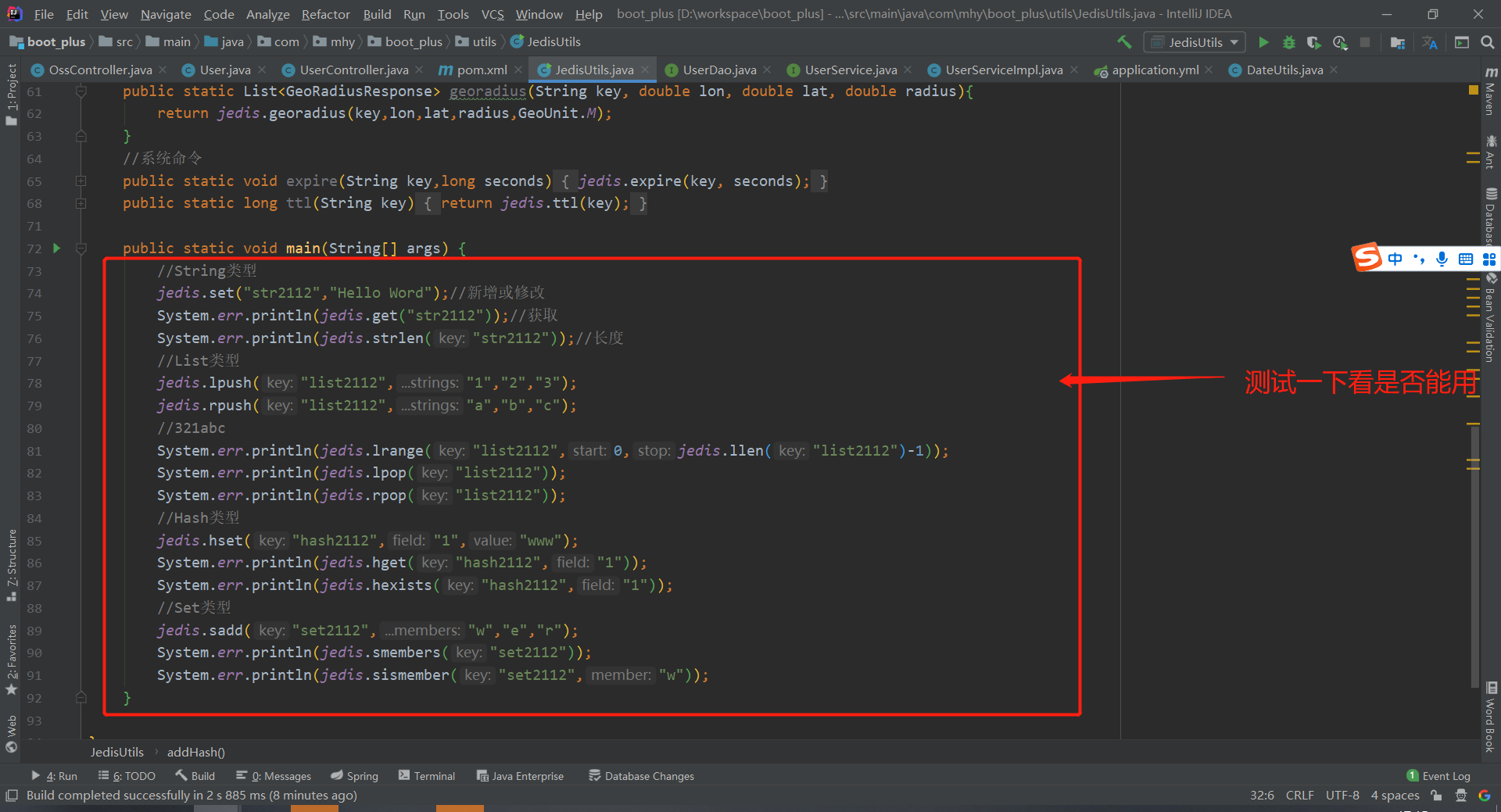This screenshot has height=812, width=1501.
Task: Click the Sogou soft keyboard icon
Action: (1465, 259)
